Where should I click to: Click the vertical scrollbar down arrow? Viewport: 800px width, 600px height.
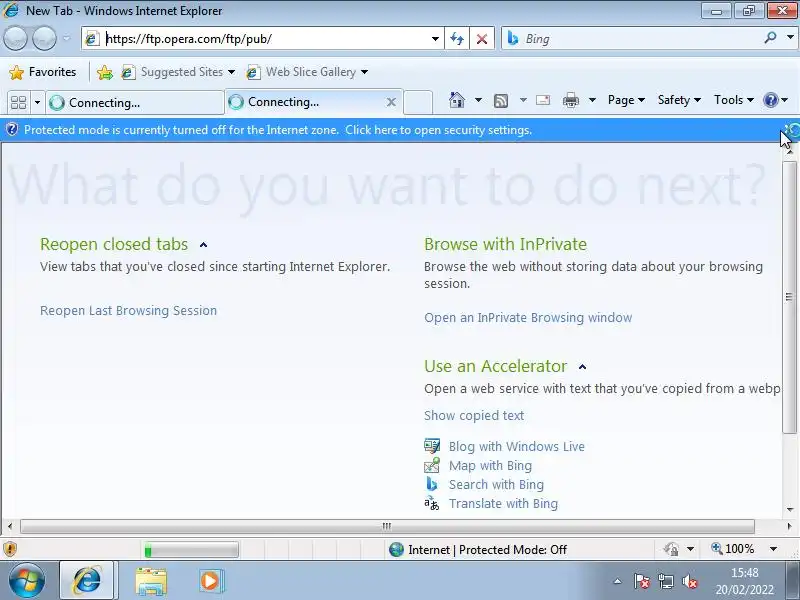[790, 509]
